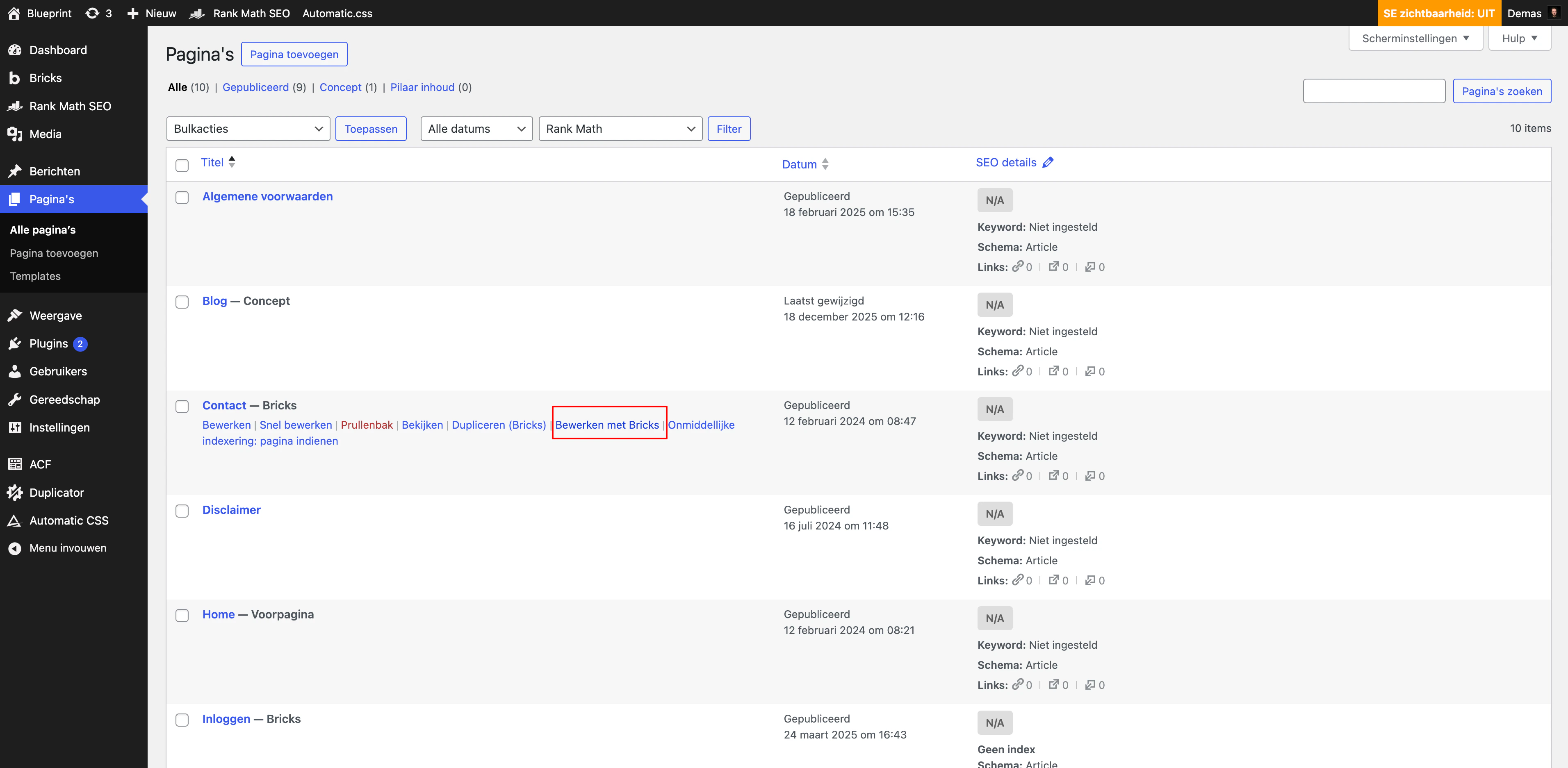Open the Bulkacties dropdown

(x=248, y=128)
